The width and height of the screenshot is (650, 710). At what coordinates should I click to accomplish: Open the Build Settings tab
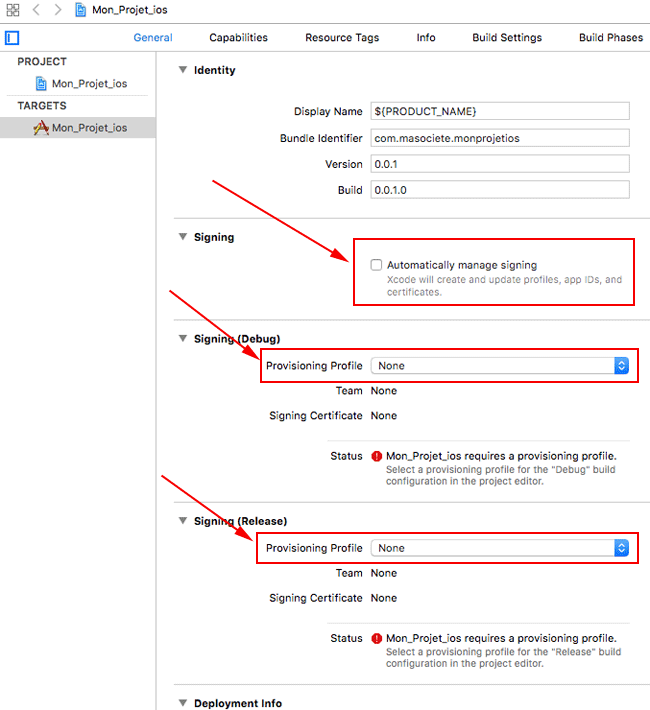507,38
